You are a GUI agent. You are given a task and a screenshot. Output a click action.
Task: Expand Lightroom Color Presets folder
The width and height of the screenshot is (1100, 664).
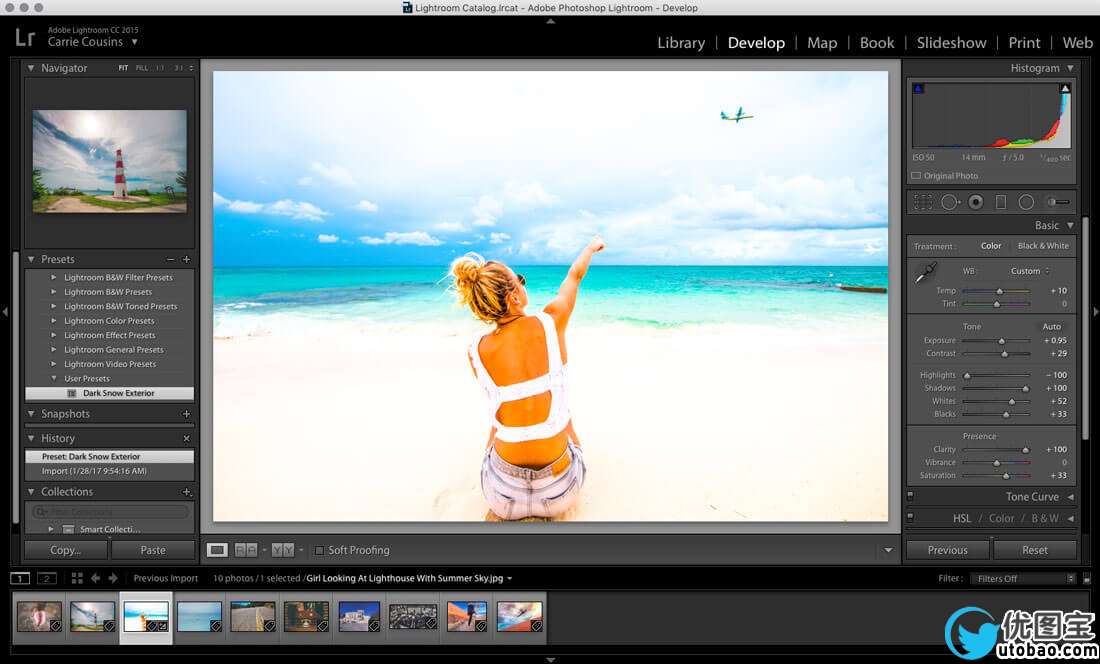[53, 321]
